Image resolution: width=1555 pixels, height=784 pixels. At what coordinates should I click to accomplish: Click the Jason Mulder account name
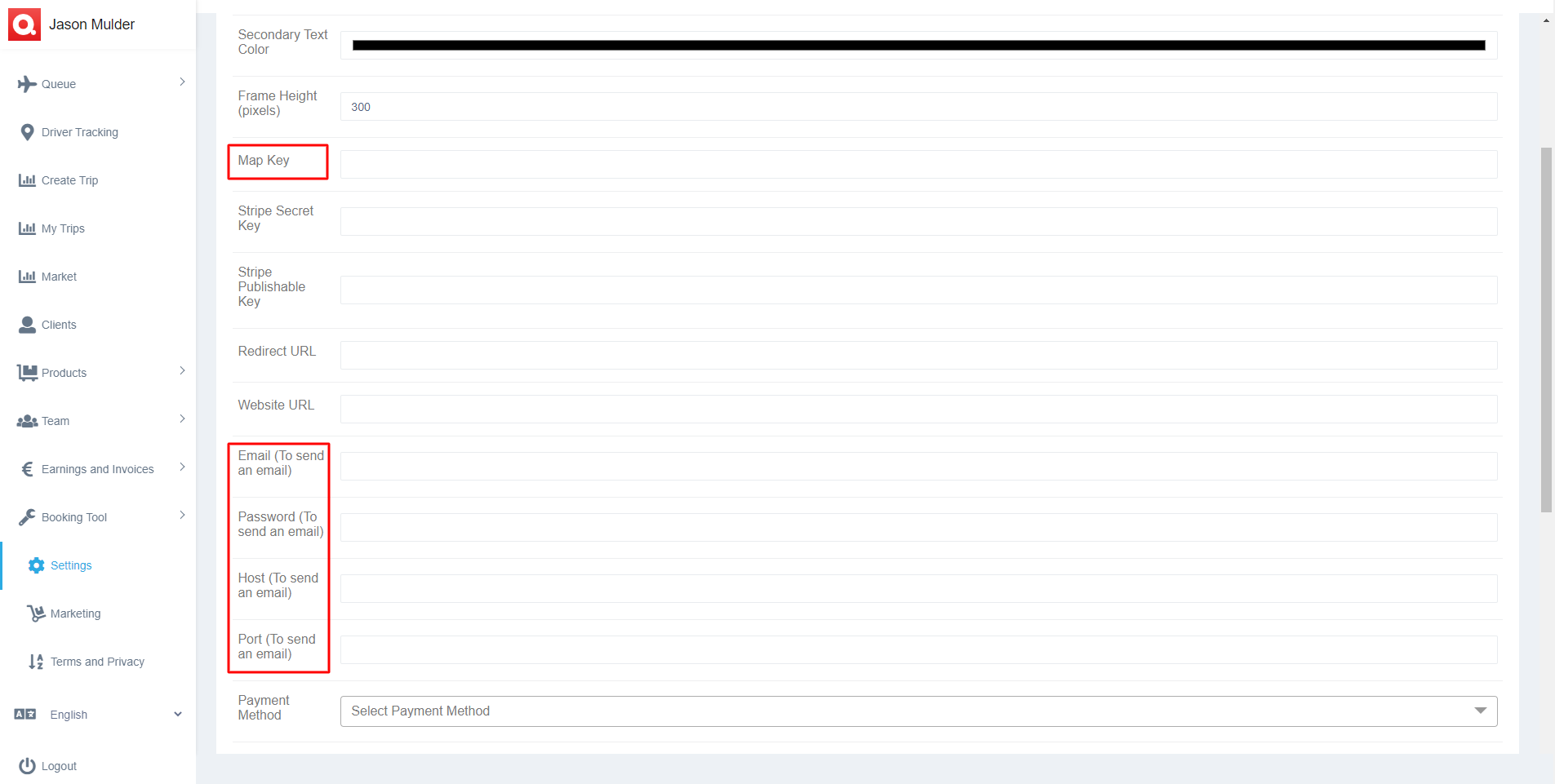tap(91, 24)
